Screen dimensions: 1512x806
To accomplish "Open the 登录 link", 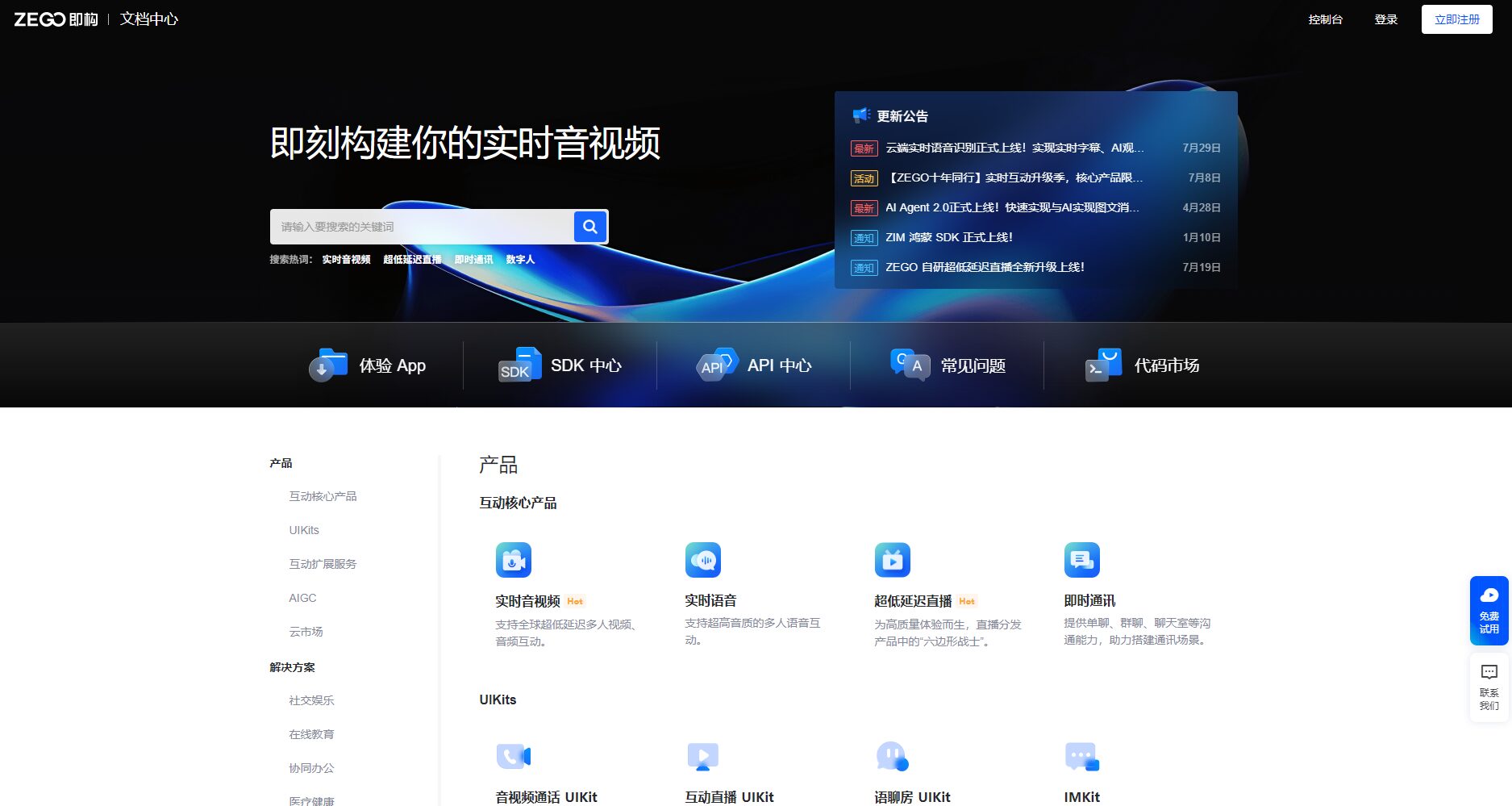I will [x=1385, y=19].
